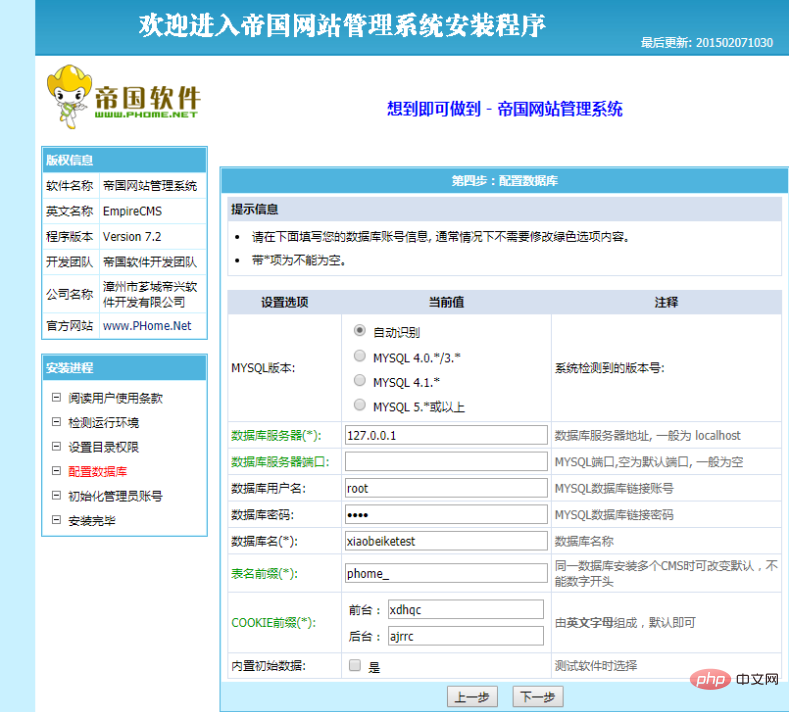Select the MYSQL 4.0.*/3.* radio button
789x712 pixels.
(x=360, y=356)
